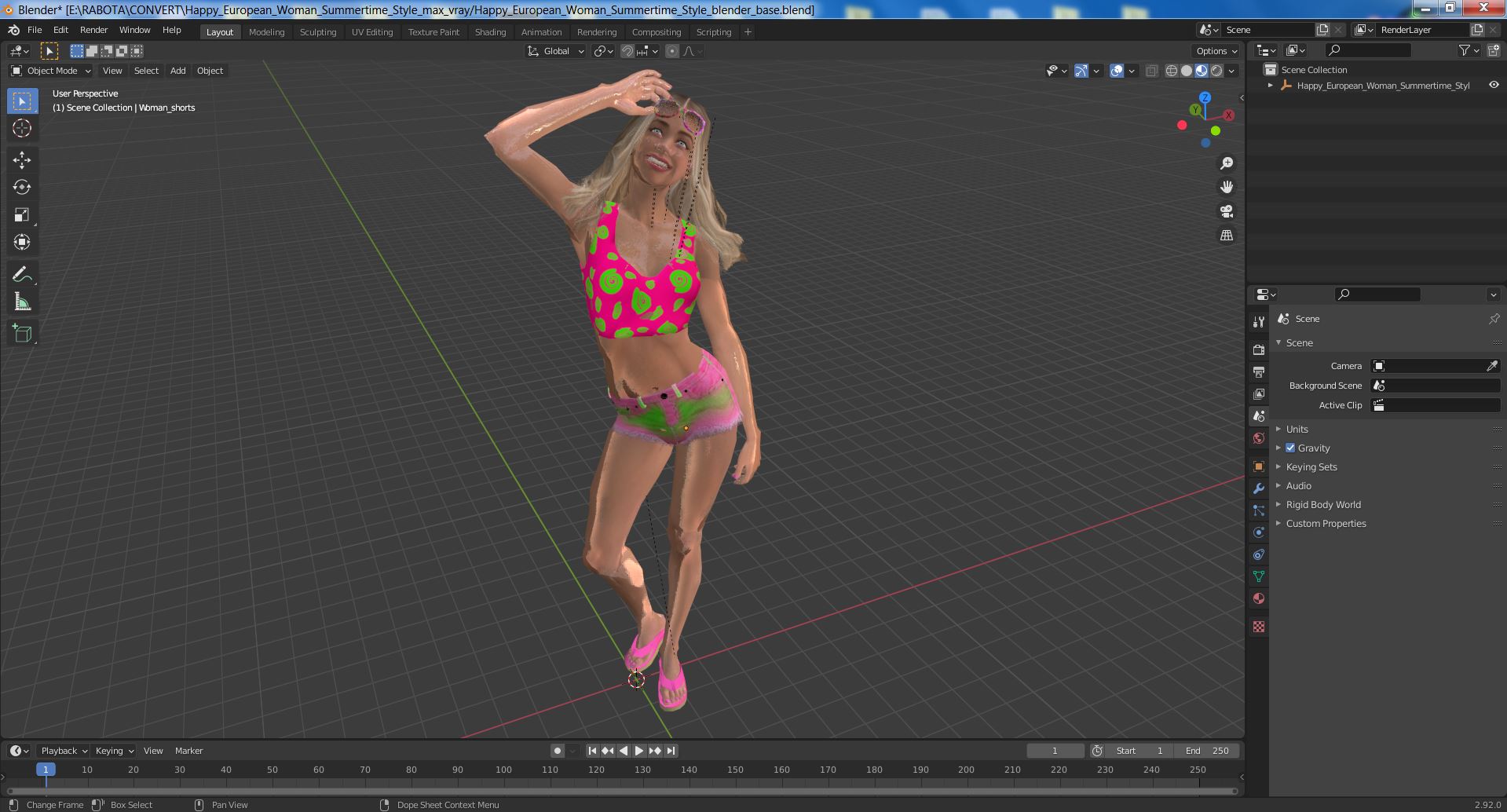Open the Render menu
The width and height of the screenshot is (1507, 812).
(93, 30)
